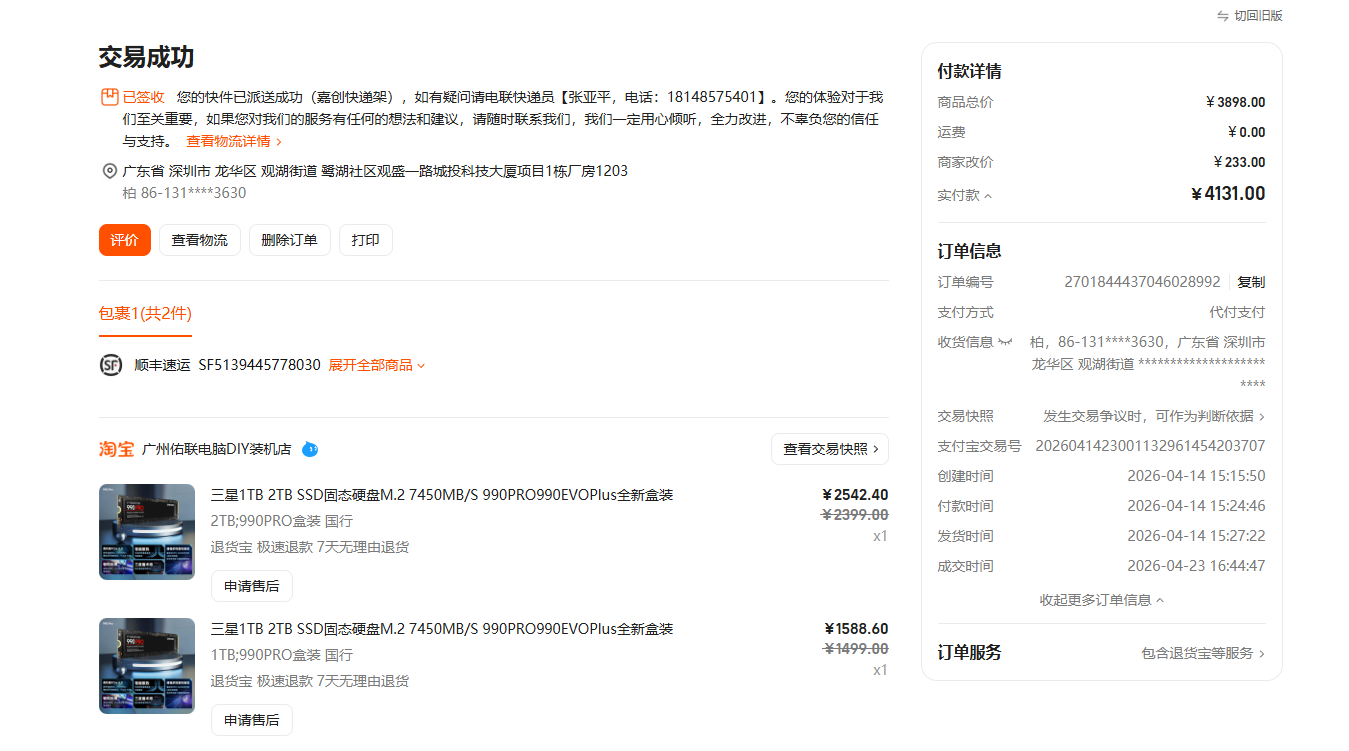Screen dimensions: 1349x751
Task: Open the transaction snapshot button
Action: (829, 449)
